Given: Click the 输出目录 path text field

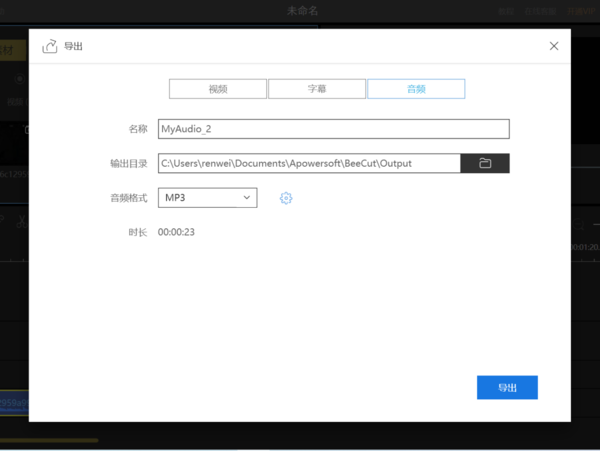Looking at the screenshot, I should [x=309, y=163].
